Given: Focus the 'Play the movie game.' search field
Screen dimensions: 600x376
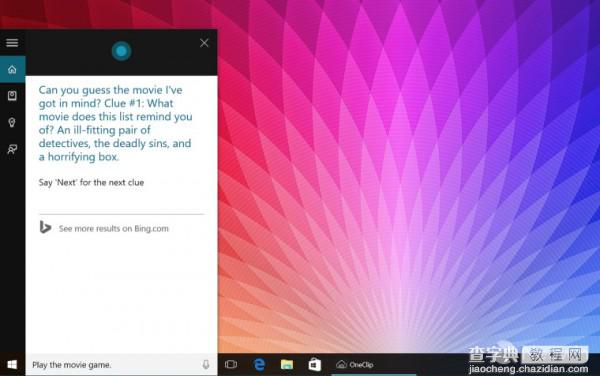Looking at the screenshot, I should point(121,365).
